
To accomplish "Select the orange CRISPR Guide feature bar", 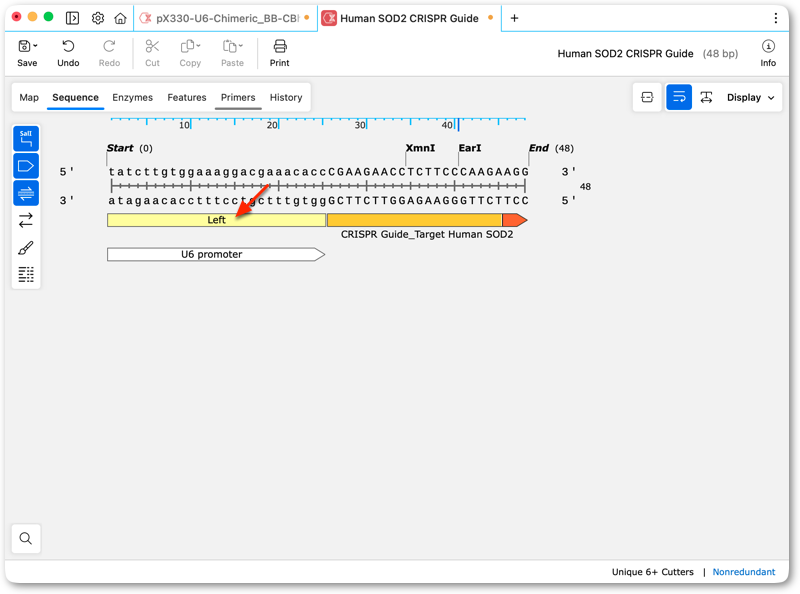I will pos(414,220).
